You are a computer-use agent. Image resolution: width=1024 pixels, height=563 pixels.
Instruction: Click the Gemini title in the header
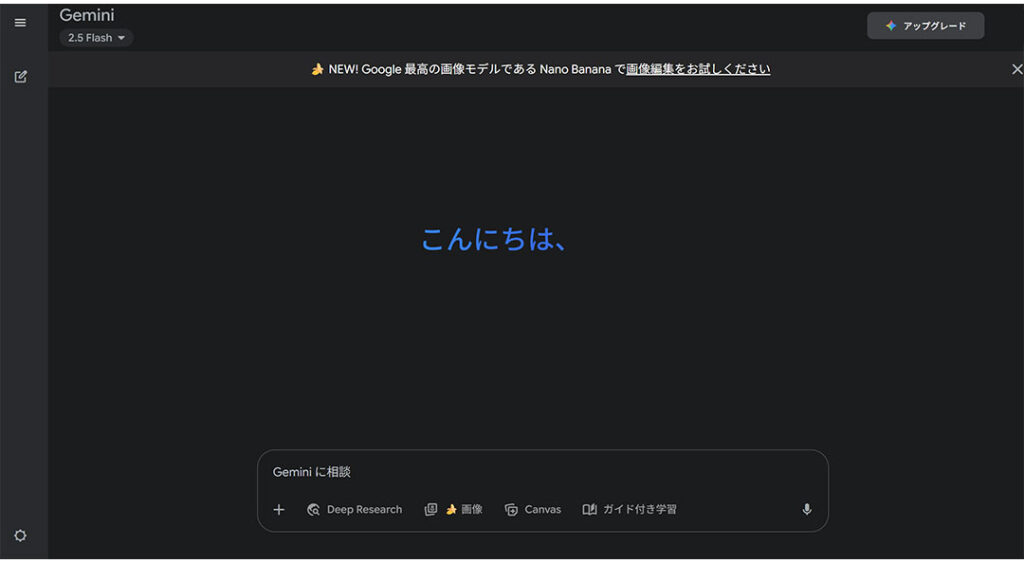[x=87, y=15]
